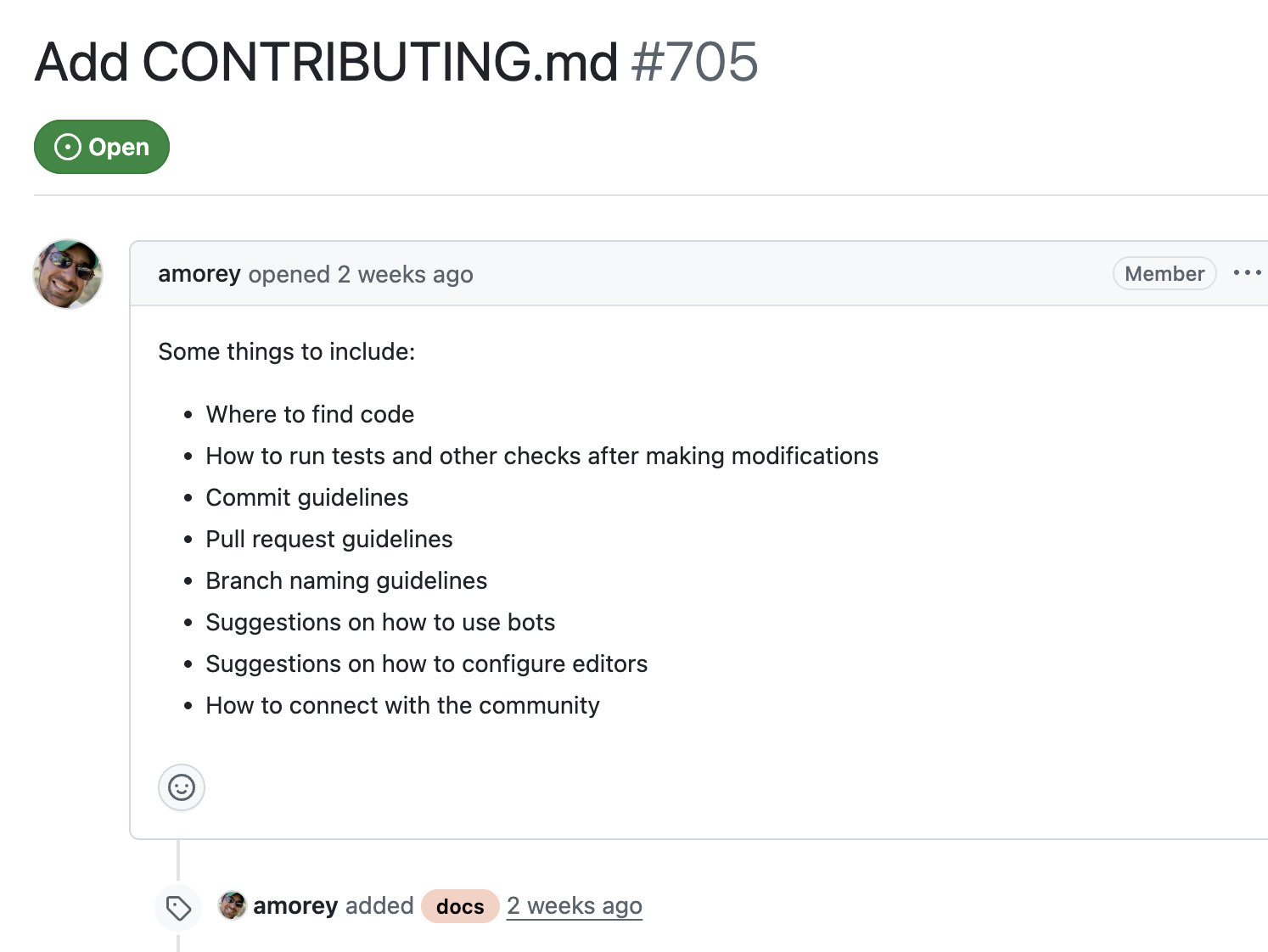Open the three-dot comment options menu
Screen dimensions: 1268x952
click(x=1247, y=273)
